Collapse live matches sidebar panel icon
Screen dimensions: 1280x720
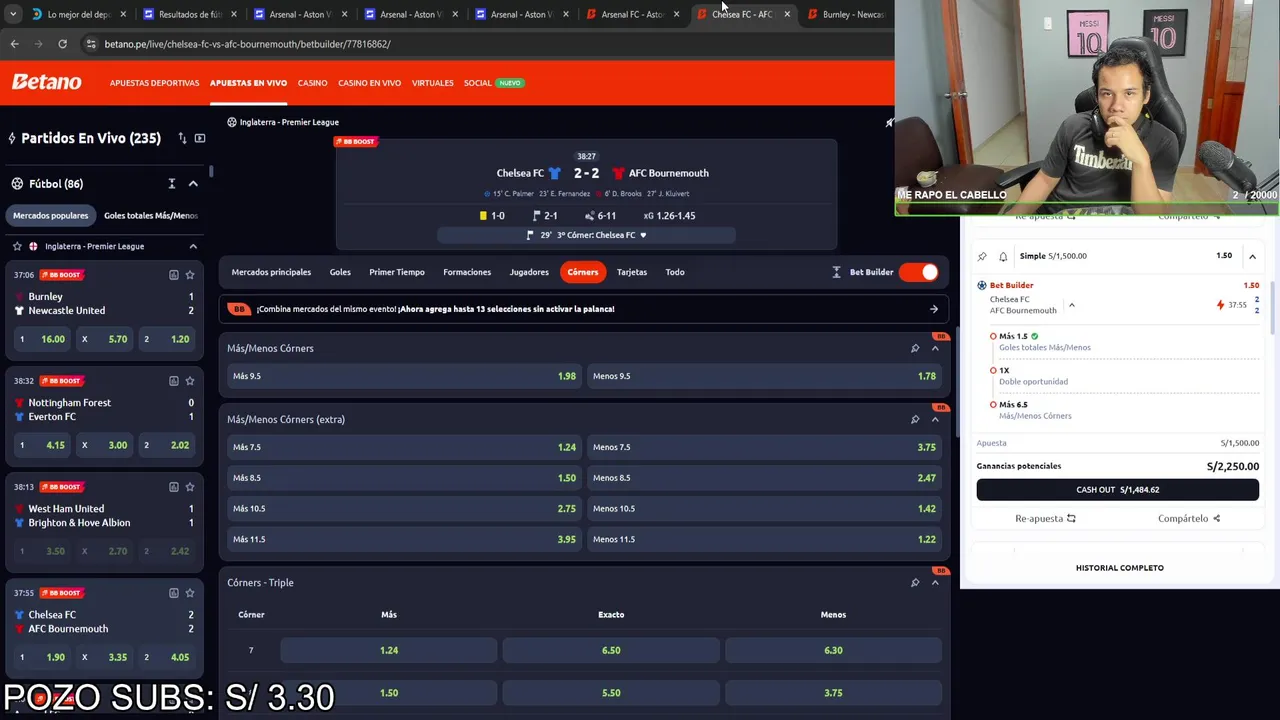click(200, 138)
